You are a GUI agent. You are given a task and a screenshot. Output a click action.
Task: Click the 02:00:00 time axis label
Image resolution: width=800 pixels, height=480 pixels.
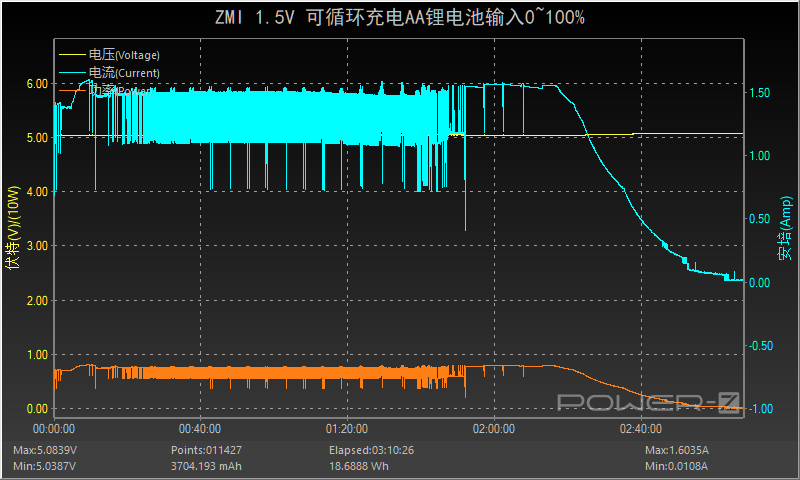tap(494, 429)
